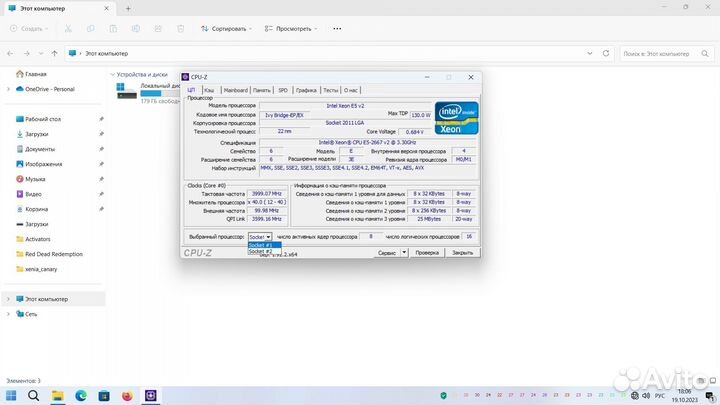Open the Сервис button dropdown arrow
The height and width of the screenshot is (405, 720).
[404, 253]
